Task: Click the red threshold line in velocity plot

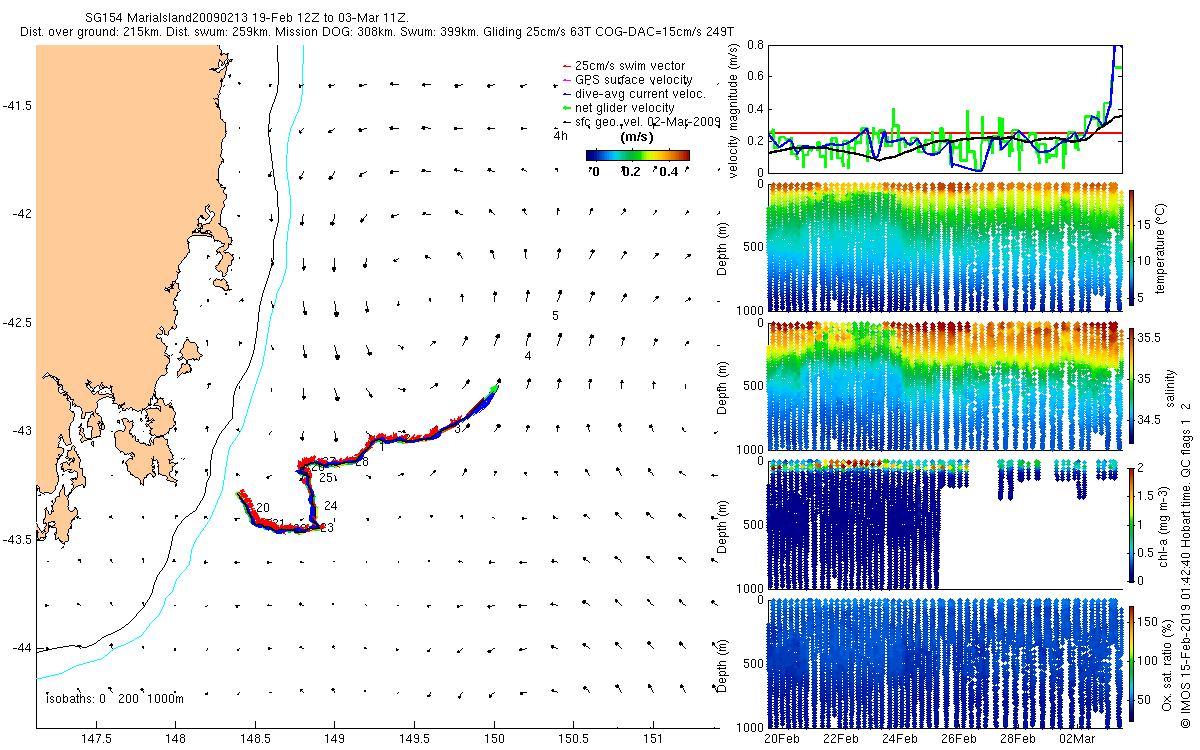Action: pyautogui.click(x=945, y=133)
